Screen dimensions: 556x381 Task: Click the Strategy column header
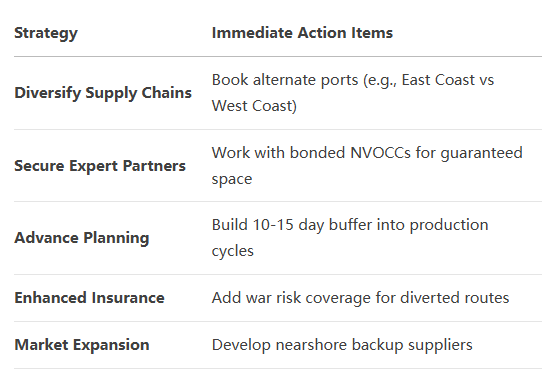[46, 33]
